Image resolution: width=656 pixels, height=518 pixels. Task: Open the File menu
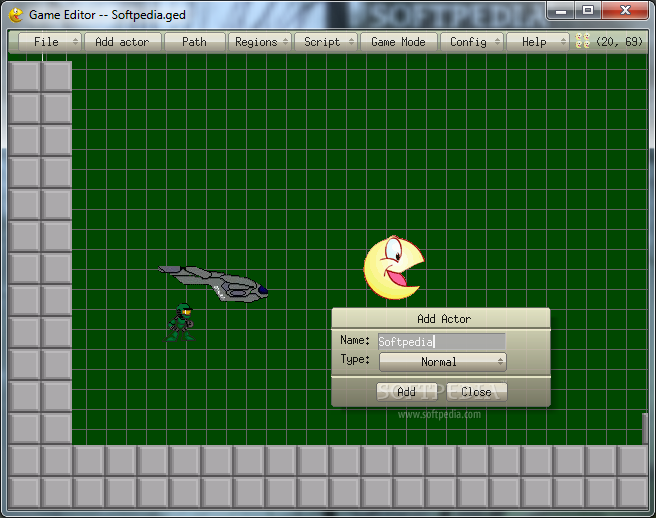(x=50, y=42)
